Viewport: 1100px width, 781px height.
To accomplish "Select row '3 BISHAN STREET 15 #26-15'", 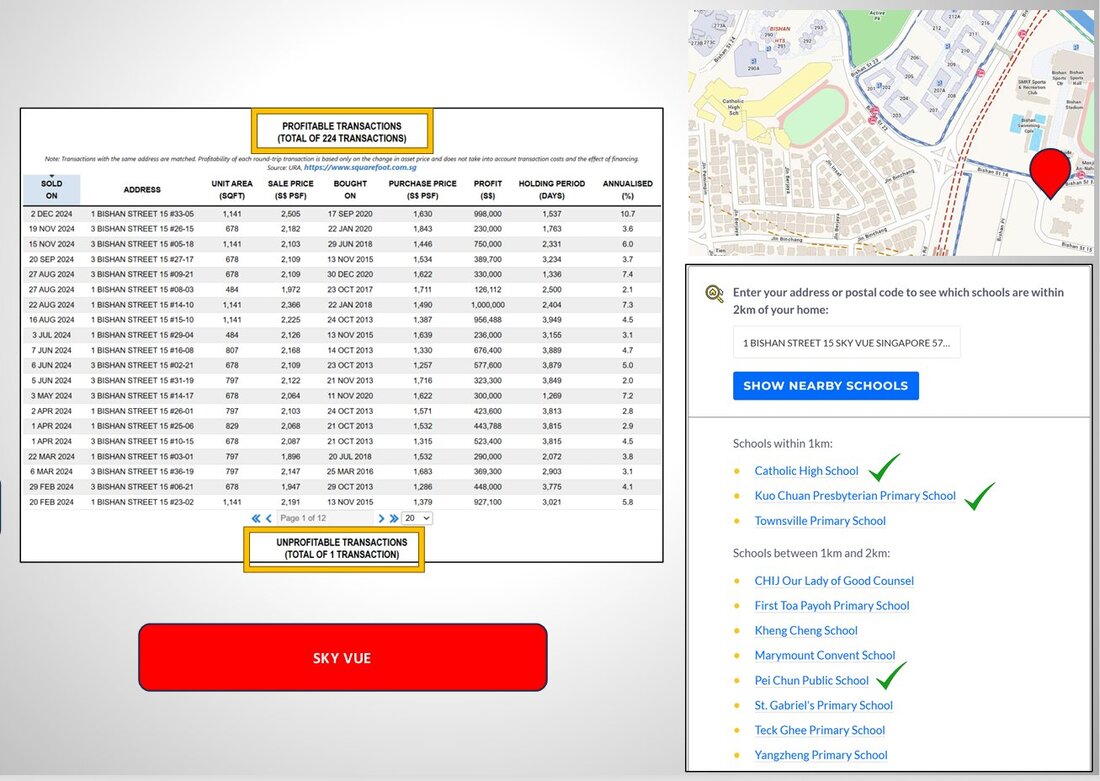I will tap(342, 229).
